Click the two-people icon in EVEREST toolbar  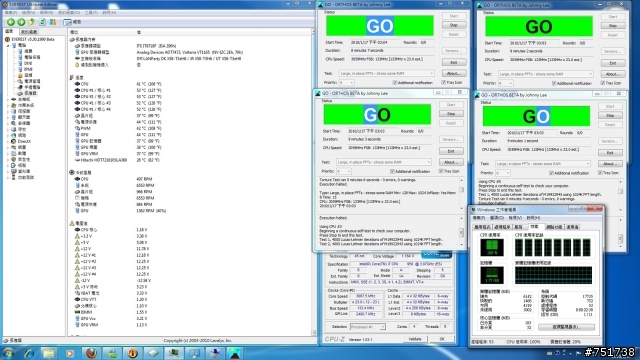pyautogui.click(x=53, y=22)
